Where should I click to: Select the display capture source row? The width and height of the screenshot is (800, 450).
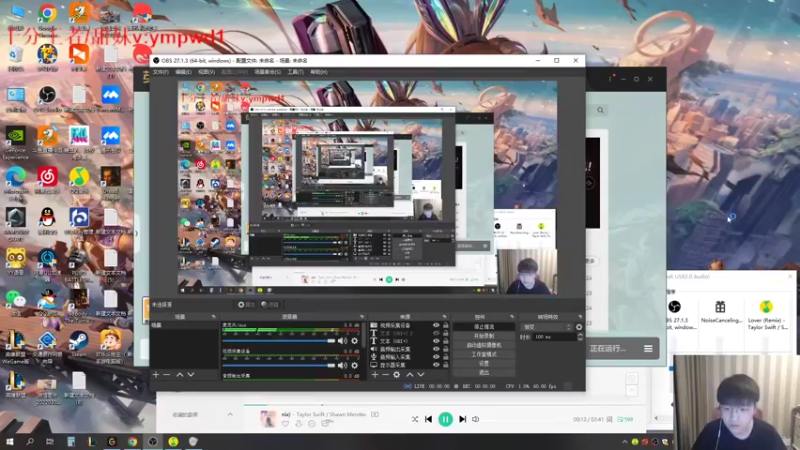[x=409, y=365]
